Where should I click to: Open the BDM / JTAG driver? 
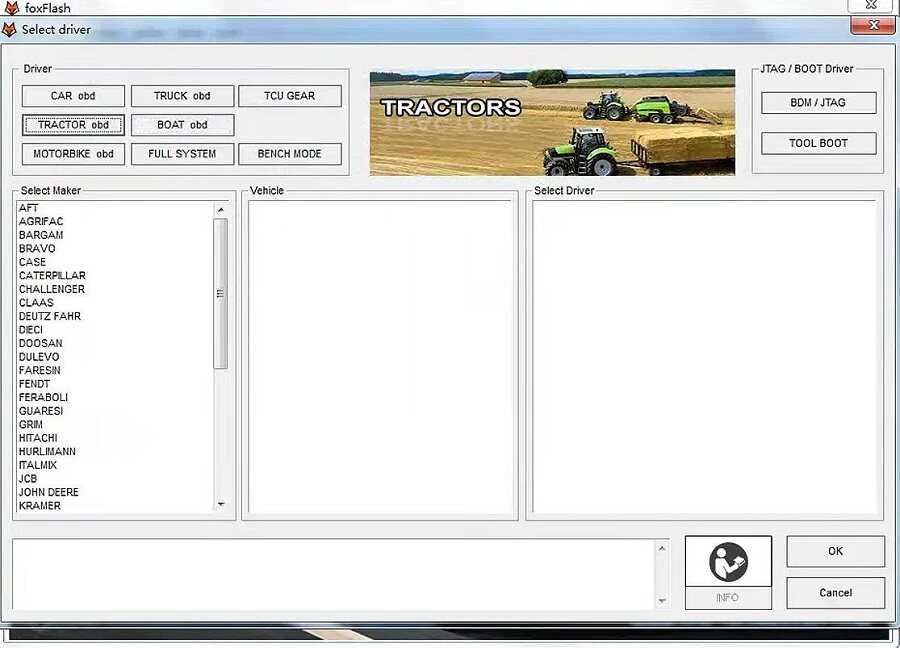(x=818, y=103)
